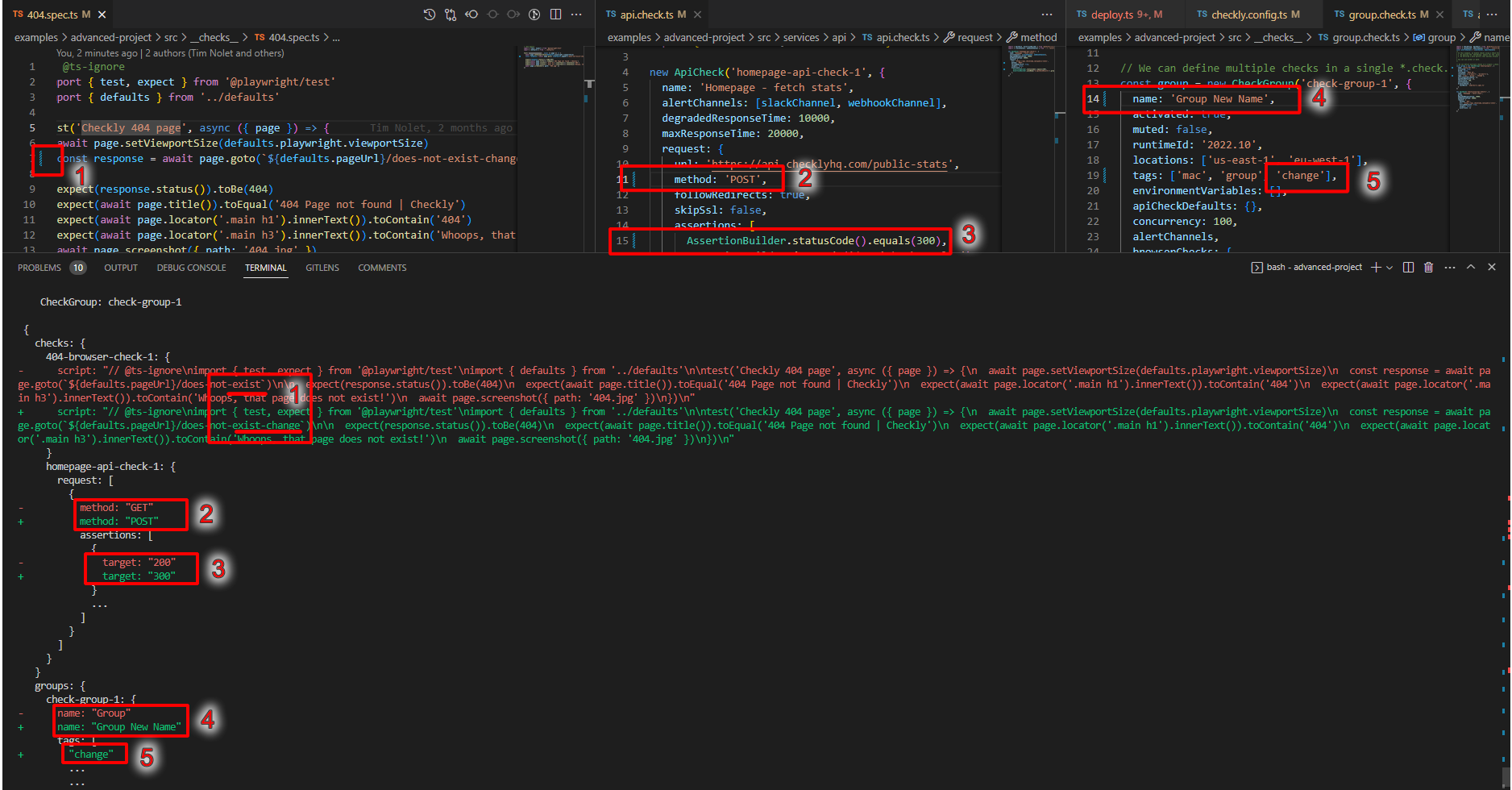Click 'maxResponseTime: 20000,' in api.check.ts
The width and height of the screenshot is (1512, 790).
[x=733, y=134]
